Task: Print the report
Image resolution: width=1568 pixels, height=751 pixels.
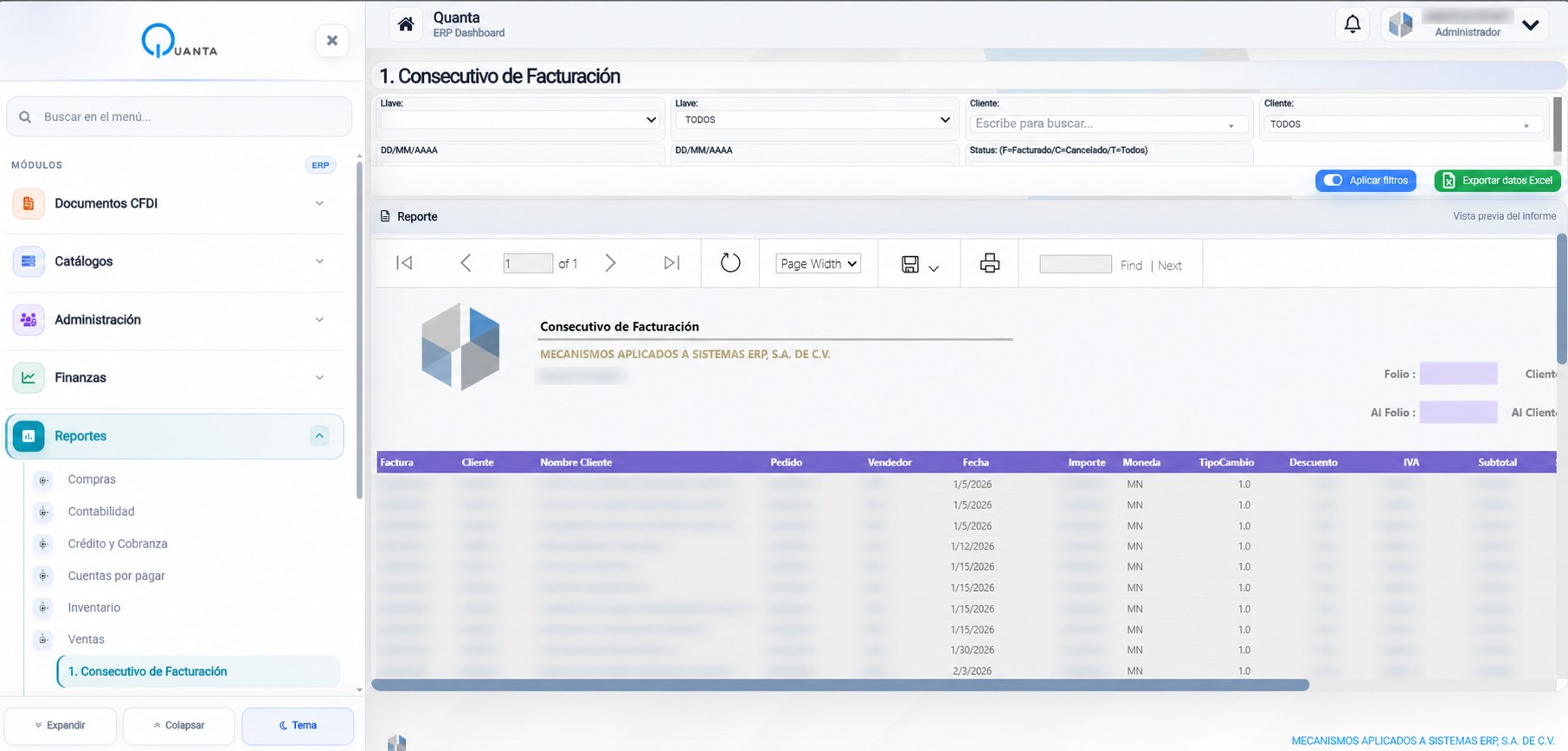Action: (x=990, y=263)
